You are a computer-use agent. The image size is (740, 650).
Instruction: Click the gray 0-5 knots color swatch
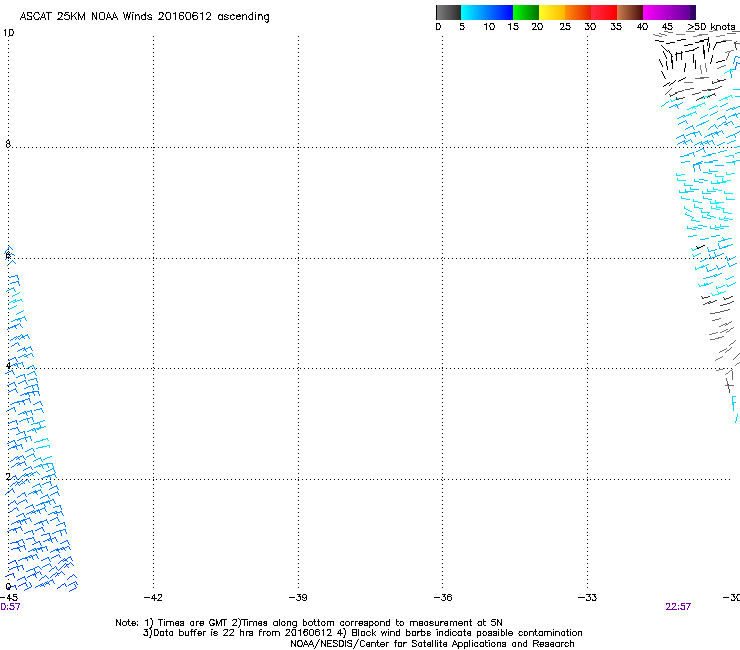[448, 12]
